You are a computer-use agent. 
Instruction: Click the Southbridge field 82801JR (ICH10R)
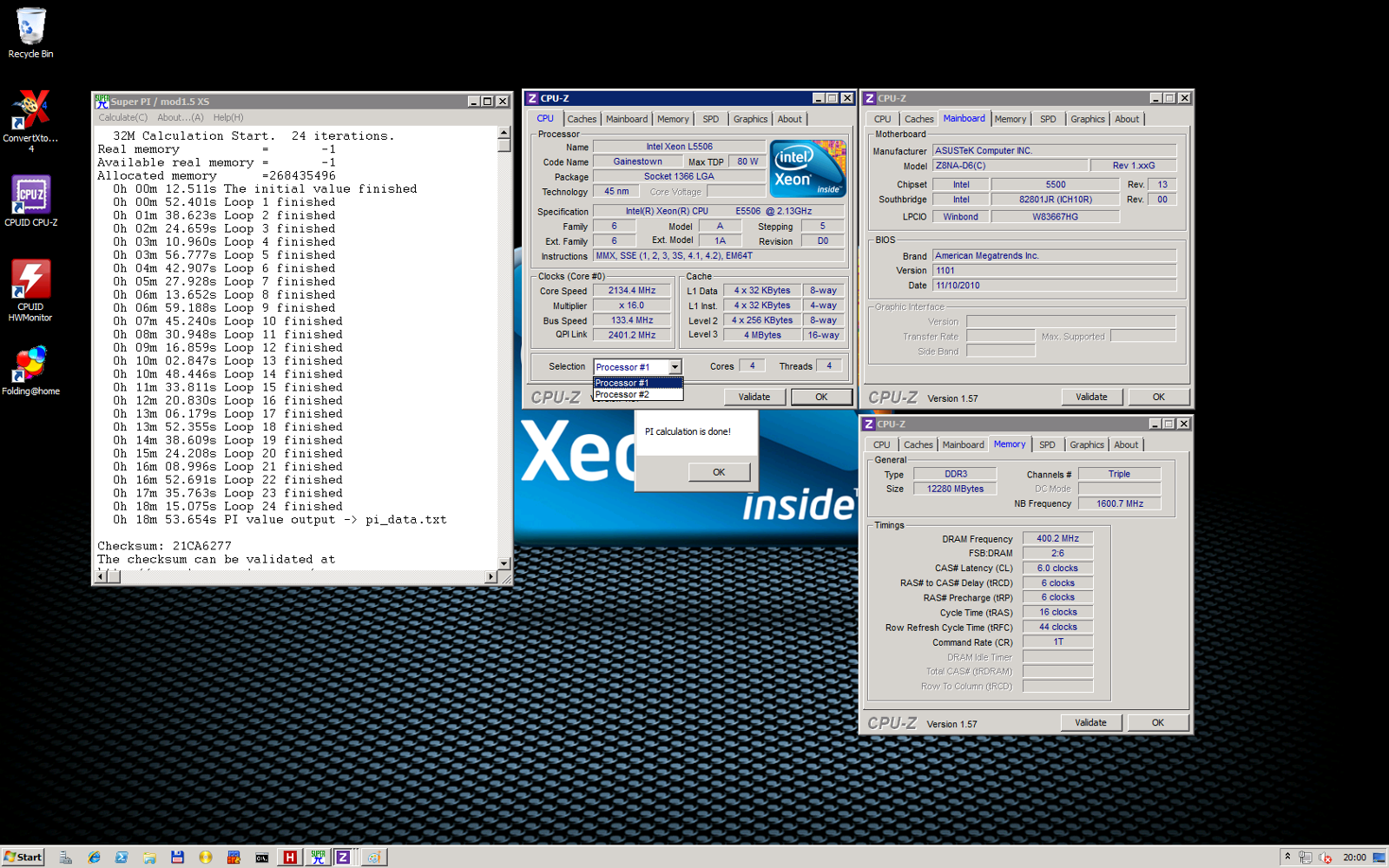tap(1056, 200)
